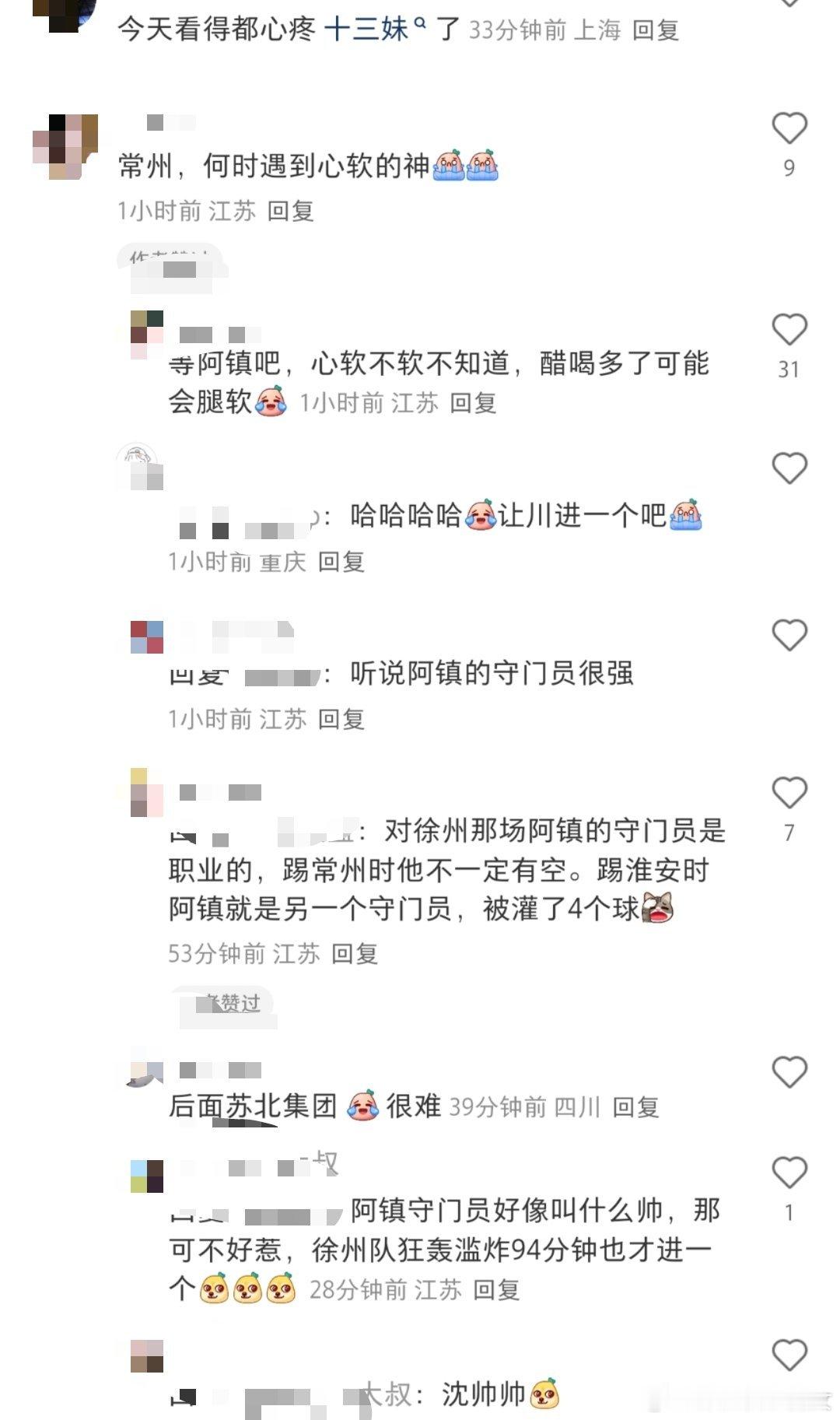Reply to the 53分钟前 江苏 comment
The image size is (840, 1420).
355,954
